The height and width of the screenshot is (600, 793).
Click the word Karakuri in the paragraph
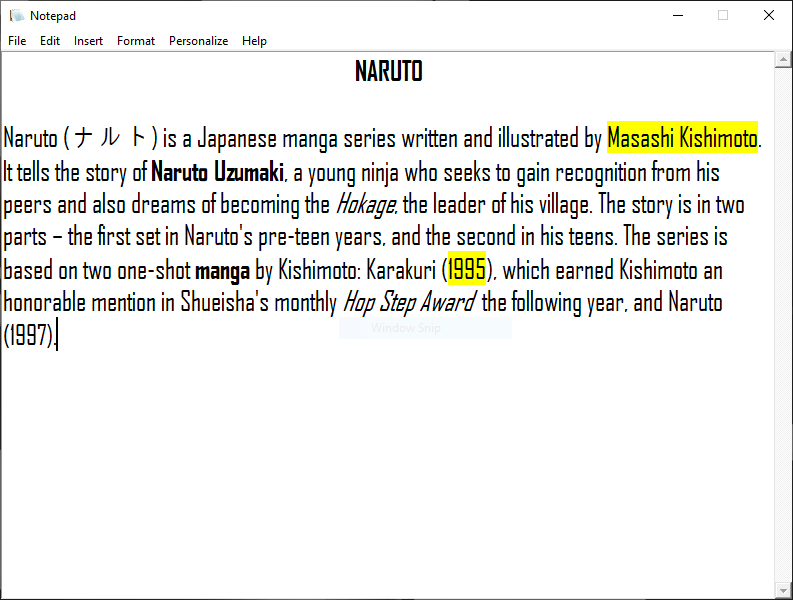401,270
